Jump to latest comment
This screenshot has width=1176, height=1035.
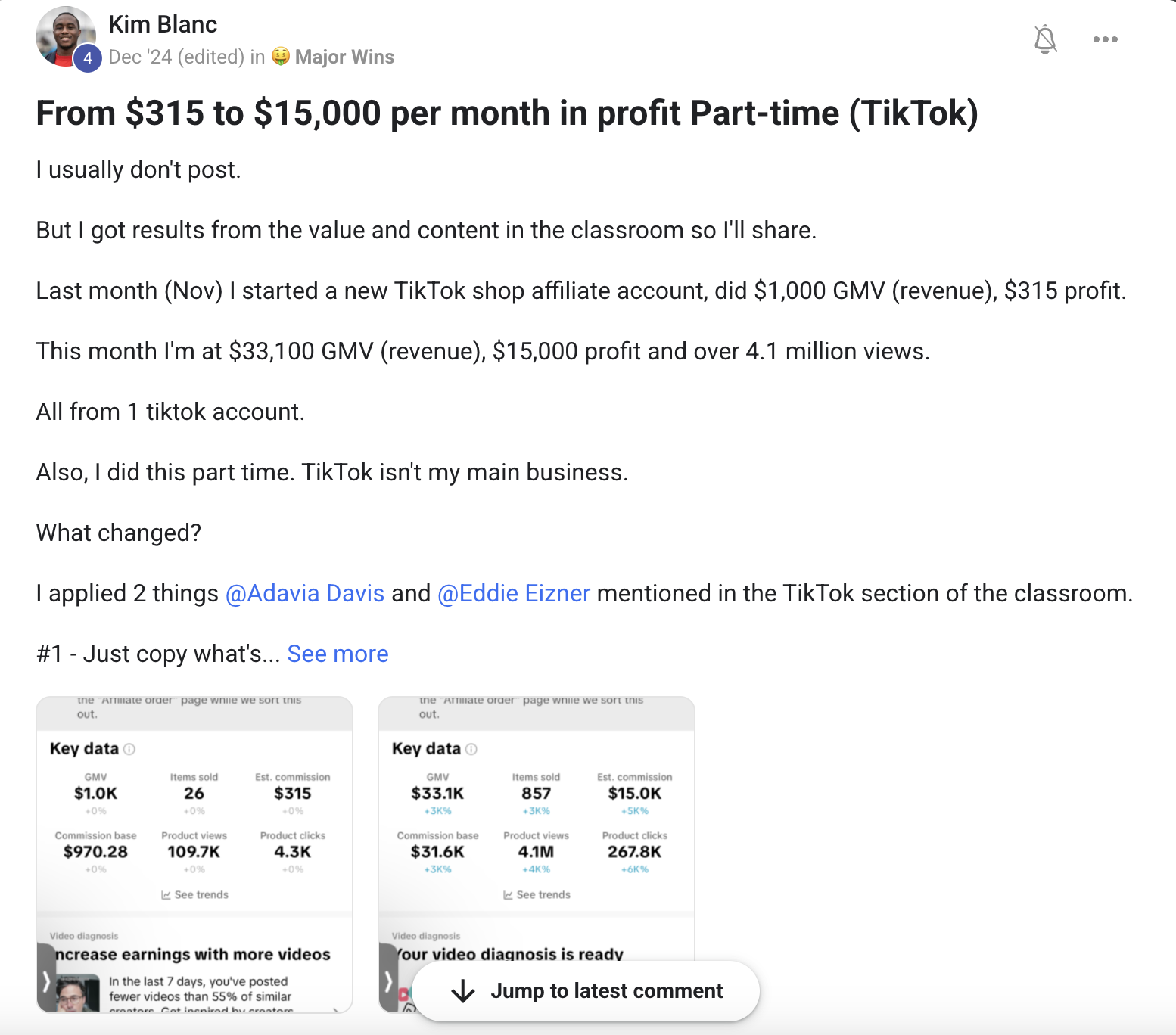[x=586, y=991]
